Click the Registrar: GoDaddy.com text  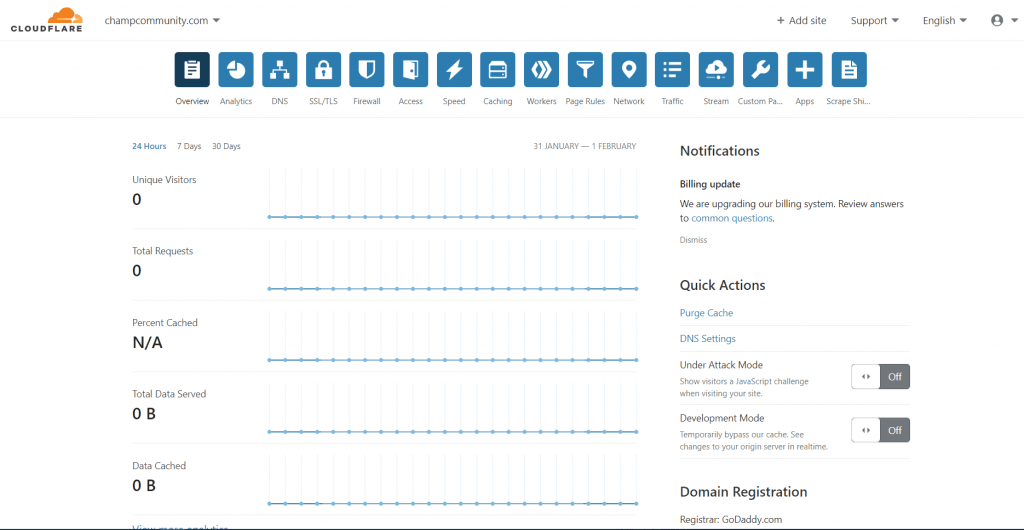click(731, 520)
